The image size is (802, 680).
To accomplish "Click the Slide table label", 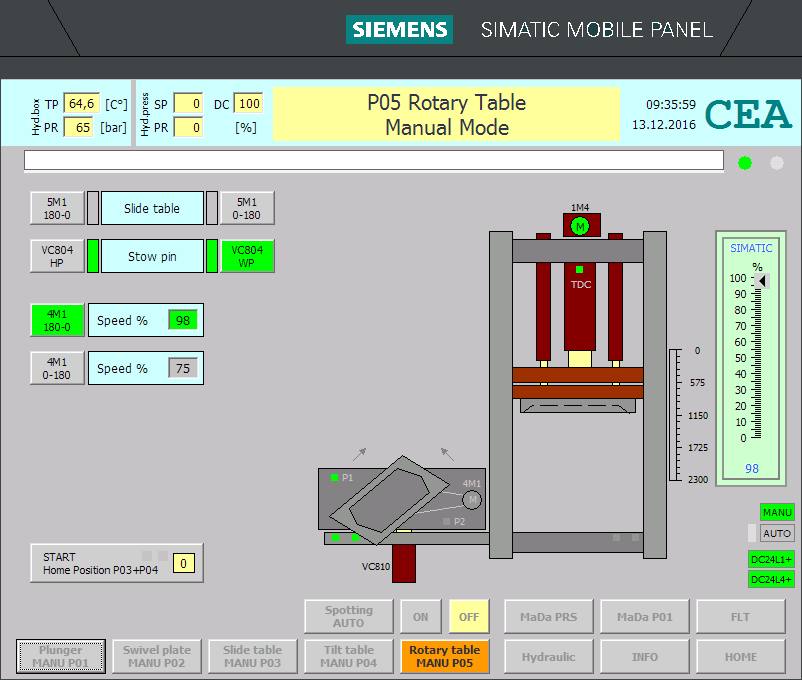I will (152, 208).
